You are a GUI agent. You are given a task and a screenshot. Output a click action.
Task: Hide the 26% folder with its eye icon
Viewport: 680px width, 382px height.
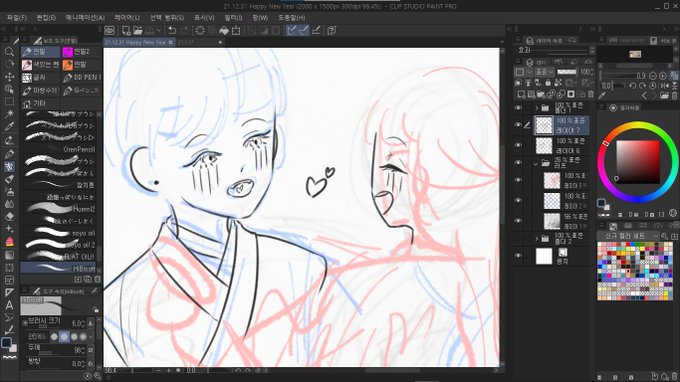(x=518, y=163)
